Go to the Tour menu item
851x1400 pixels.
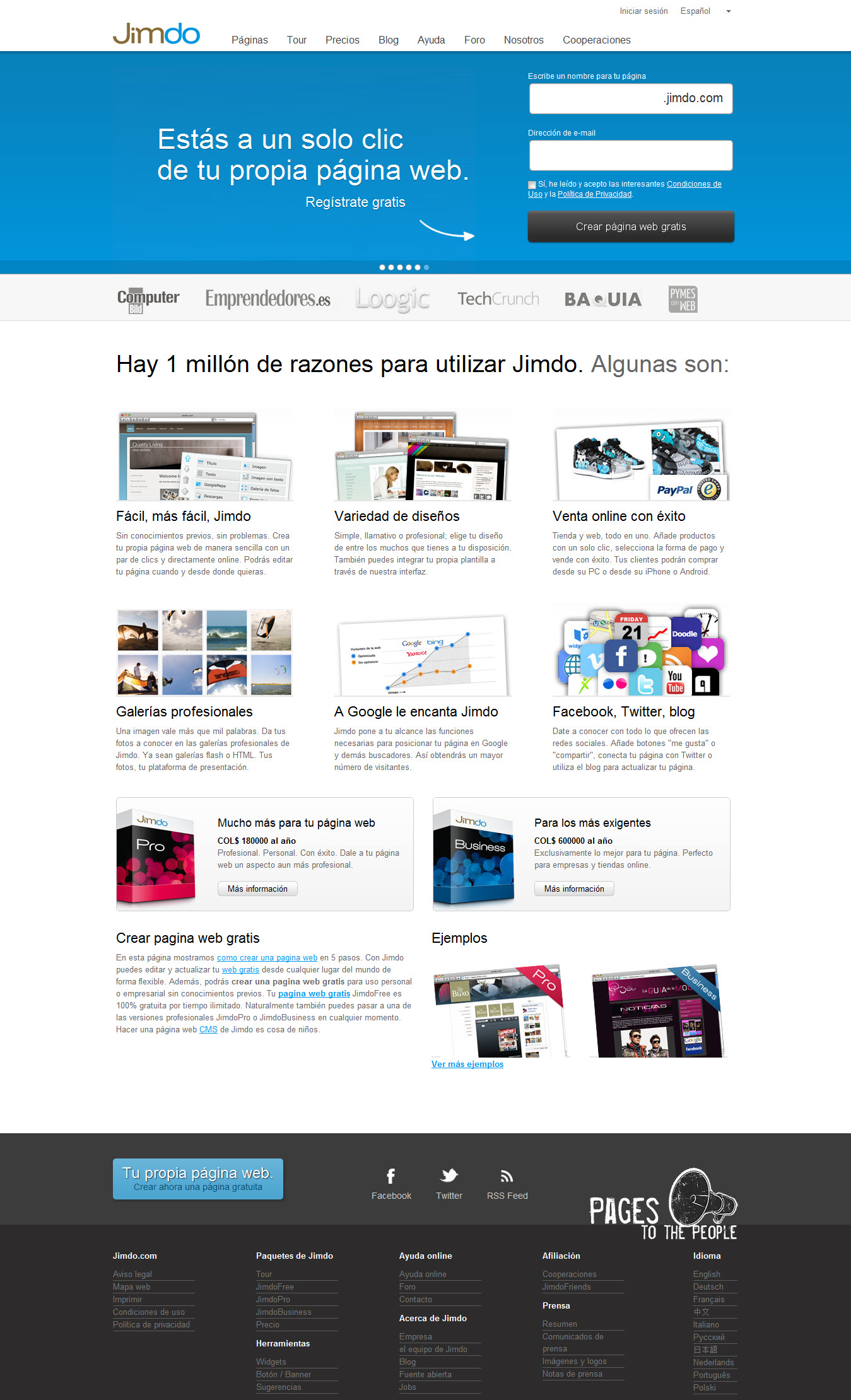click(x=296, y=40)
